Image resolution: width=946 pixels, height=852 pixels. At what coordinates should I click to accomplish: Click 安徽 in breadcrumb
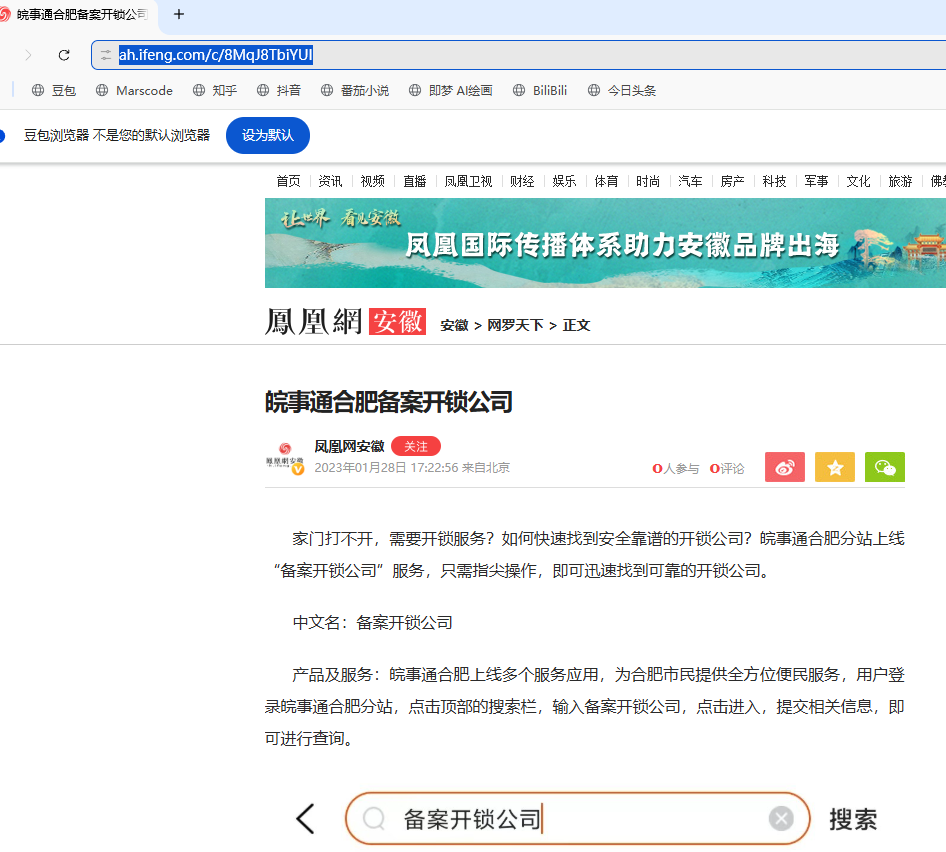[454, 325]
